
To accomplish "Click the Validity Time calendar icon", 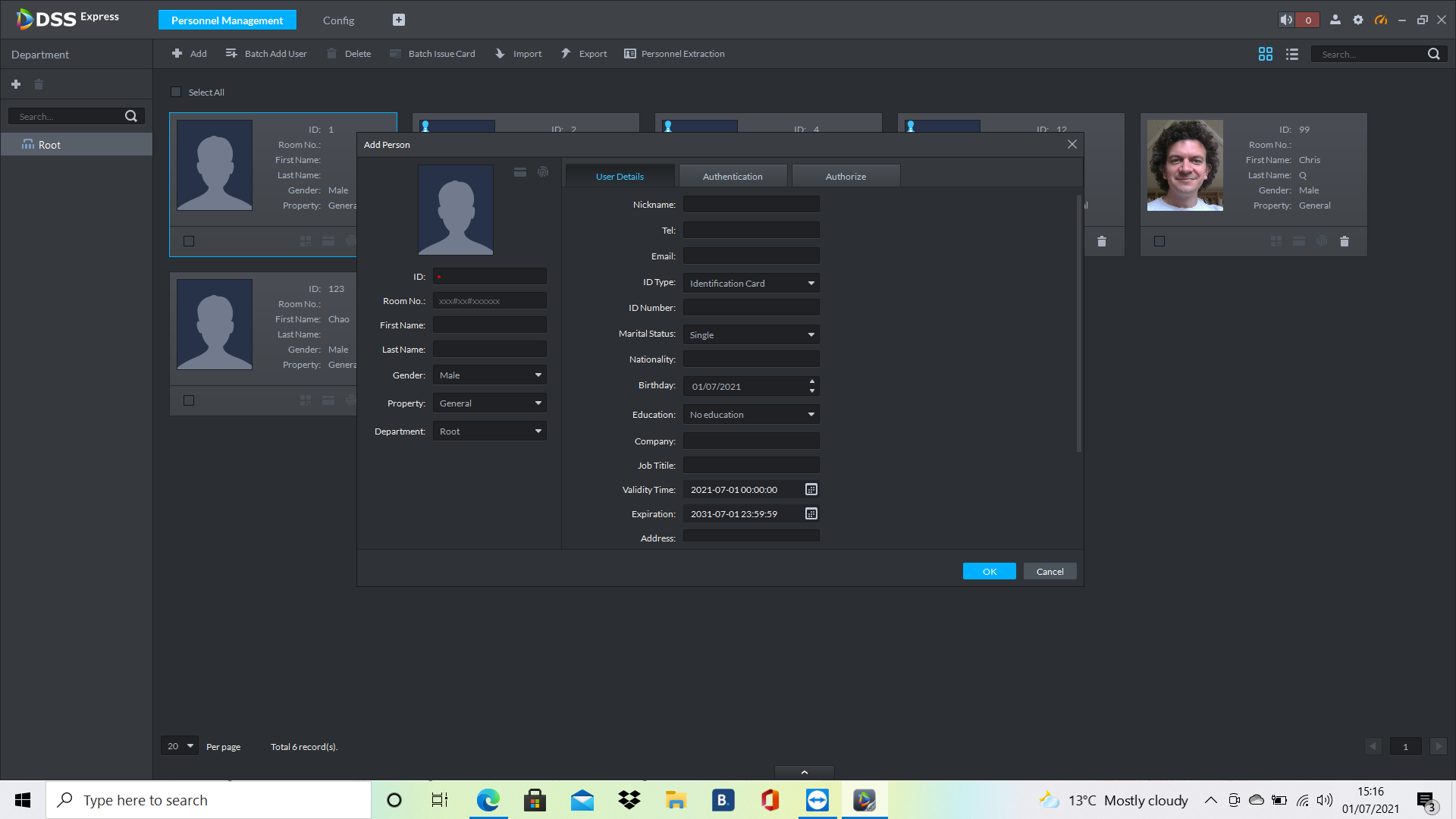I will coord(811,490).
